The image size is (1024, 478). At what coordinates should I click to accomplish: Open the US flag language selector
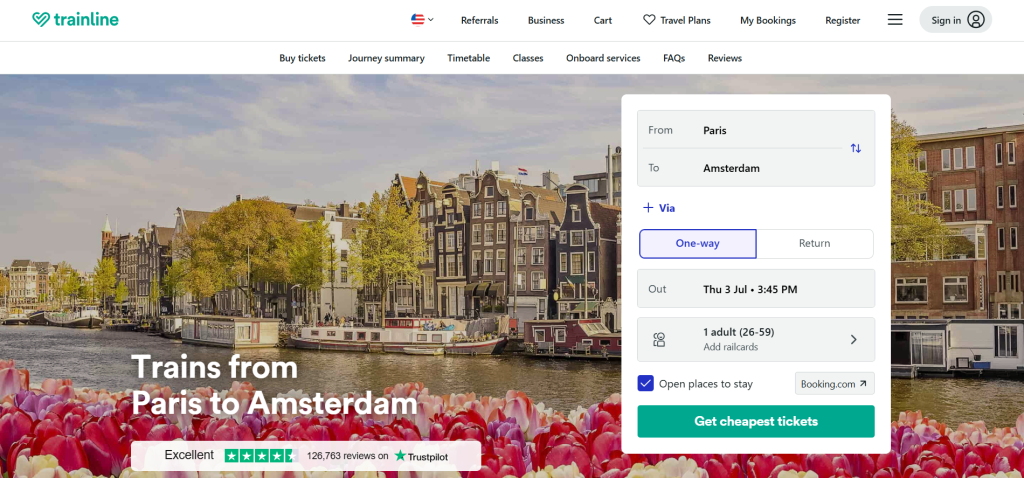point(423,20)
